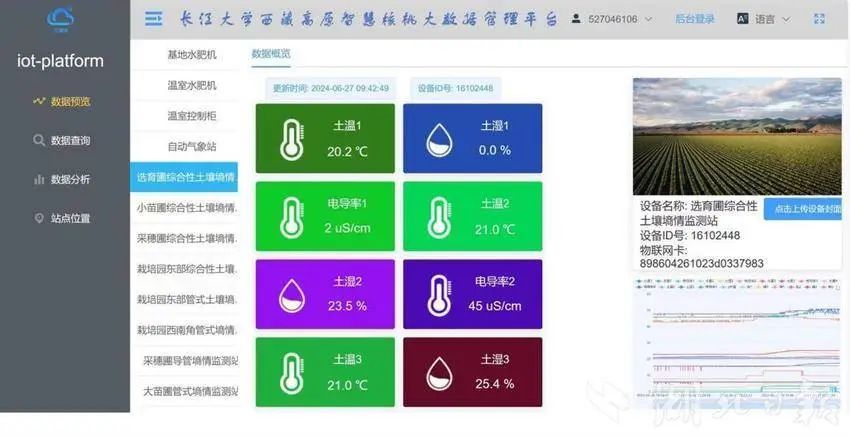Viewport: 850px width, 438px height.
Task: Choose 基地水肥机 from the device list
Action: [x=191, y=54]
